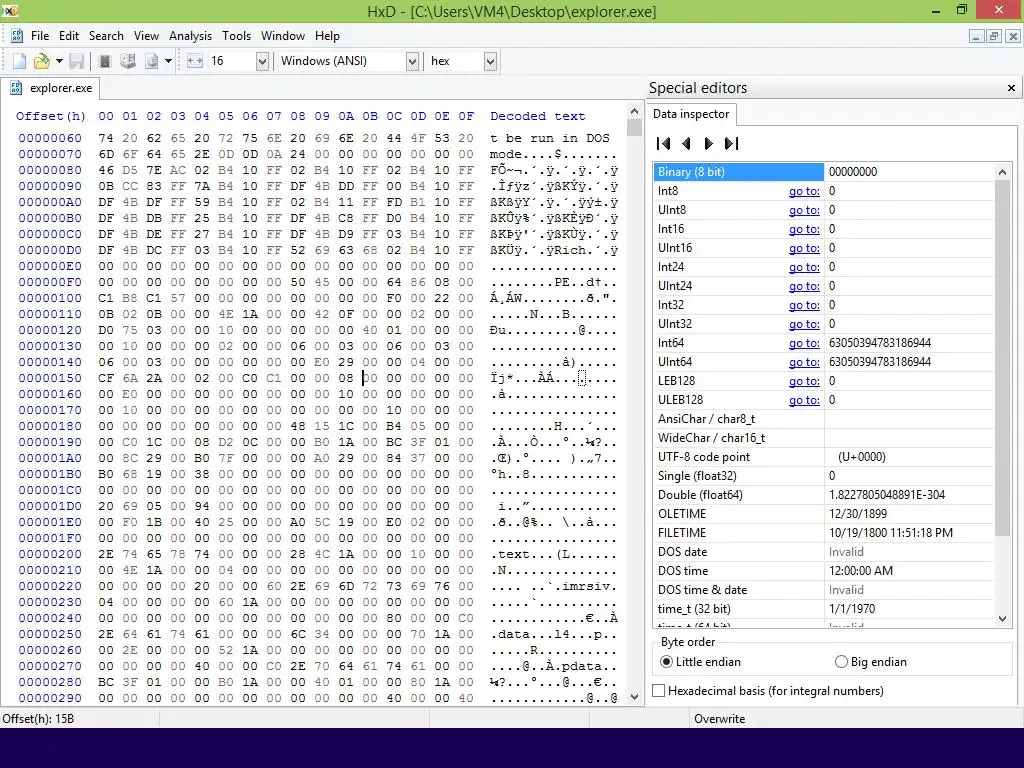Click the DOS time value 12:00:00 AM
Image resolution: width=1024 pixels, height=768 pixels.
[861, 571]
